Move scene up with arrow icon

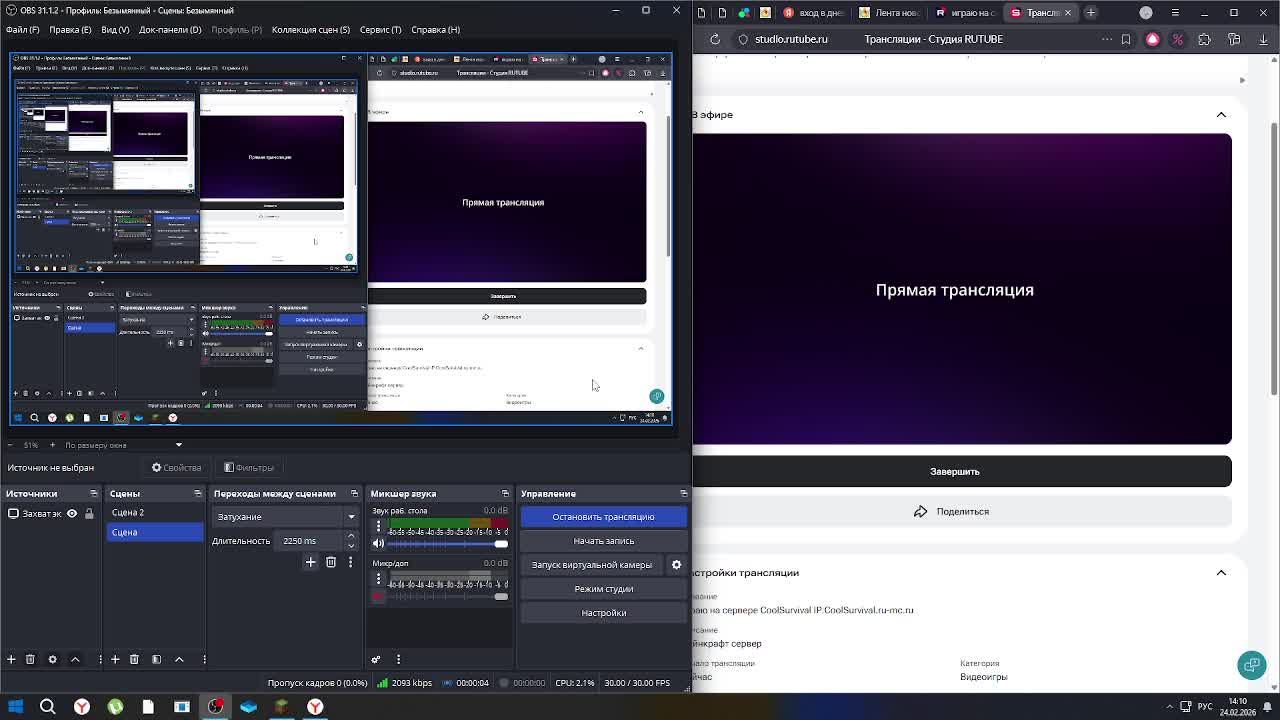coord(179,659)
